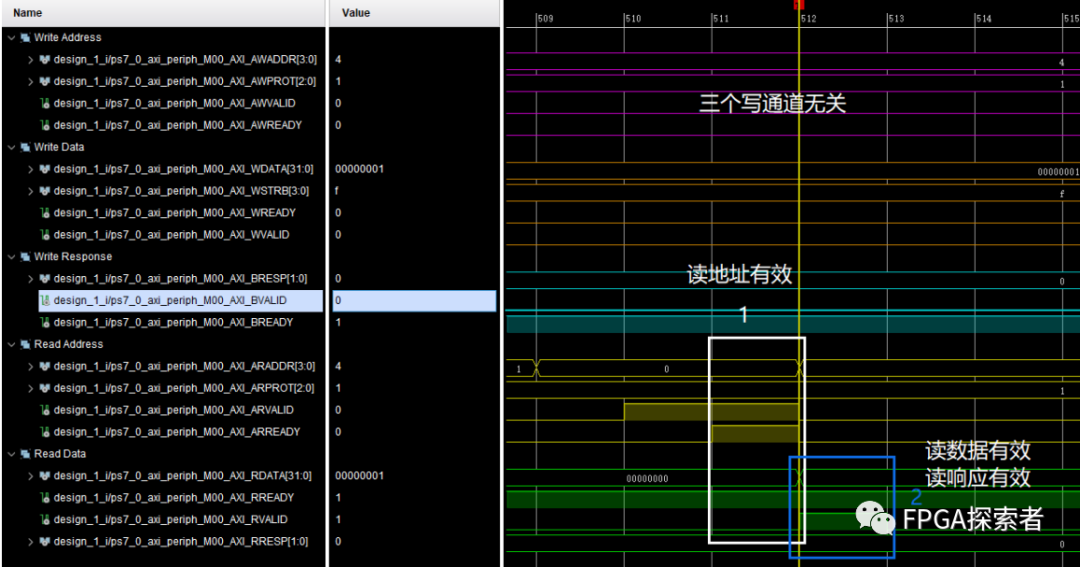Click the Value column header

(356, 13)
